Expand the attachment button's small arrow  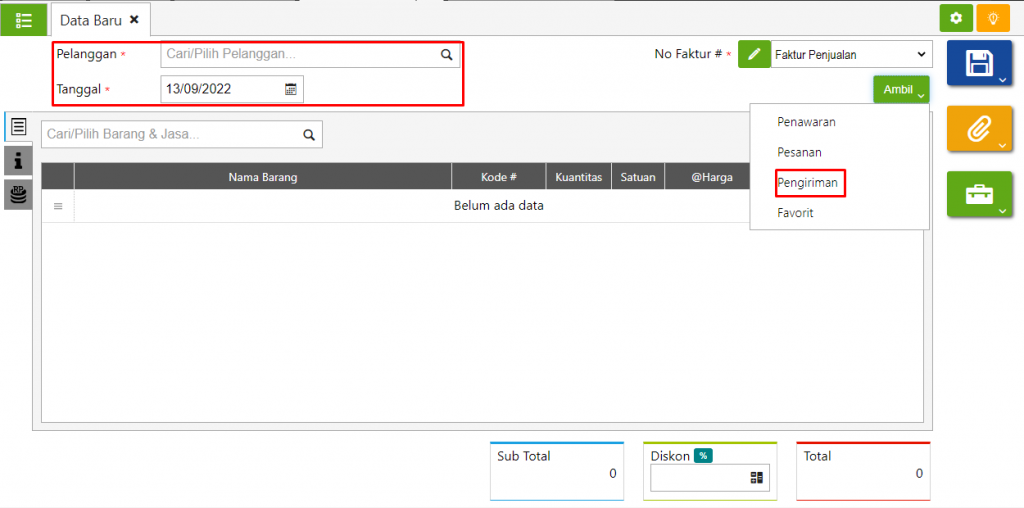point(1002,146)
